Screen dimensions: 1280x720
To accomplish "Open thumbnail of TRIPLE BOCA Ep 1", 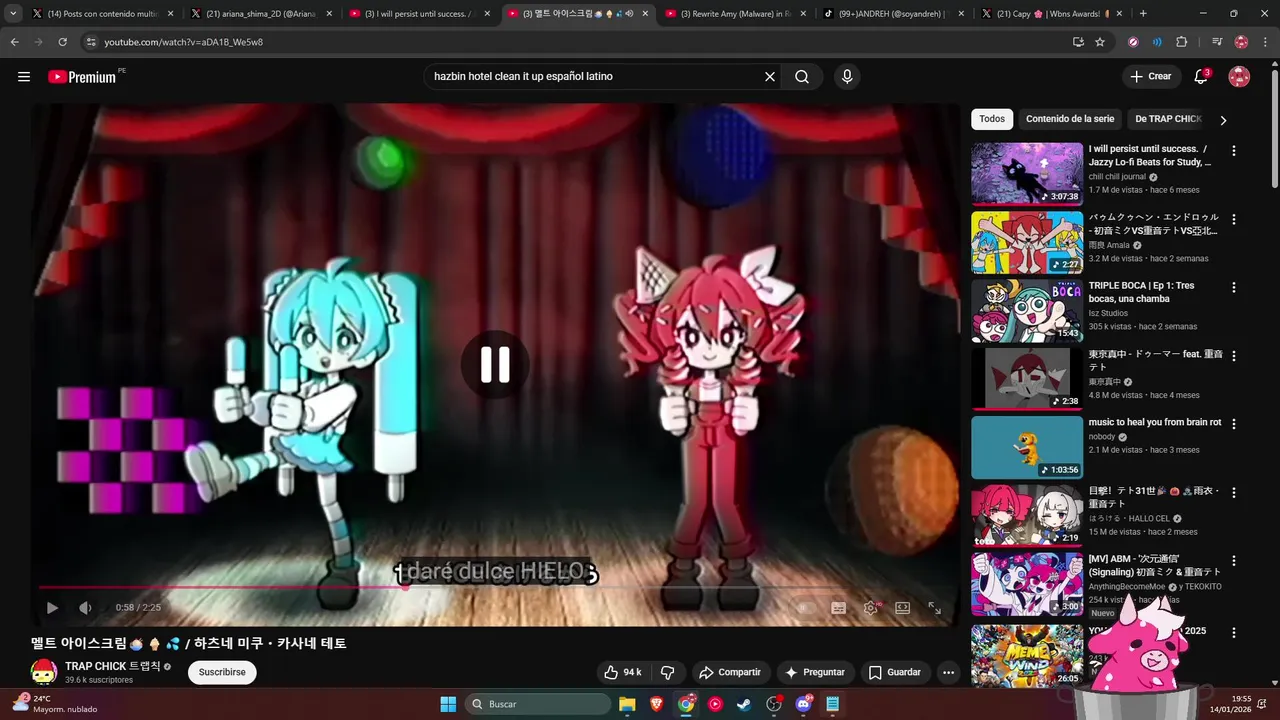I will point(1027,310).
